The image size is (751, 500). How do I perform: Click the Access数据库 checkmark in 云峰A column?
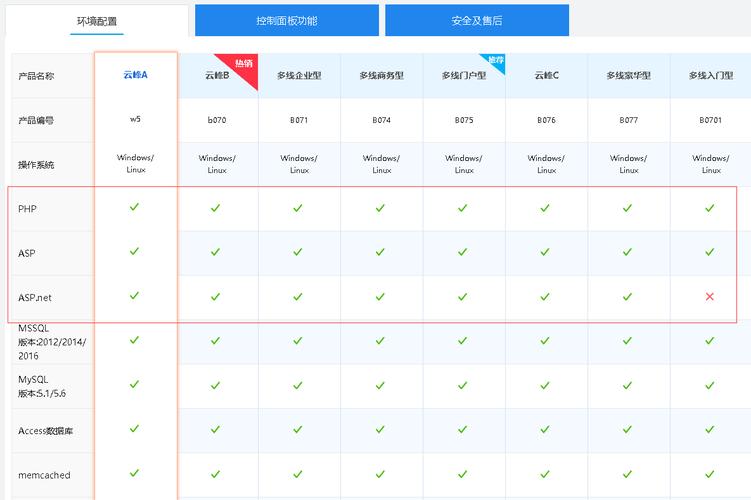(x=134, y=429)
